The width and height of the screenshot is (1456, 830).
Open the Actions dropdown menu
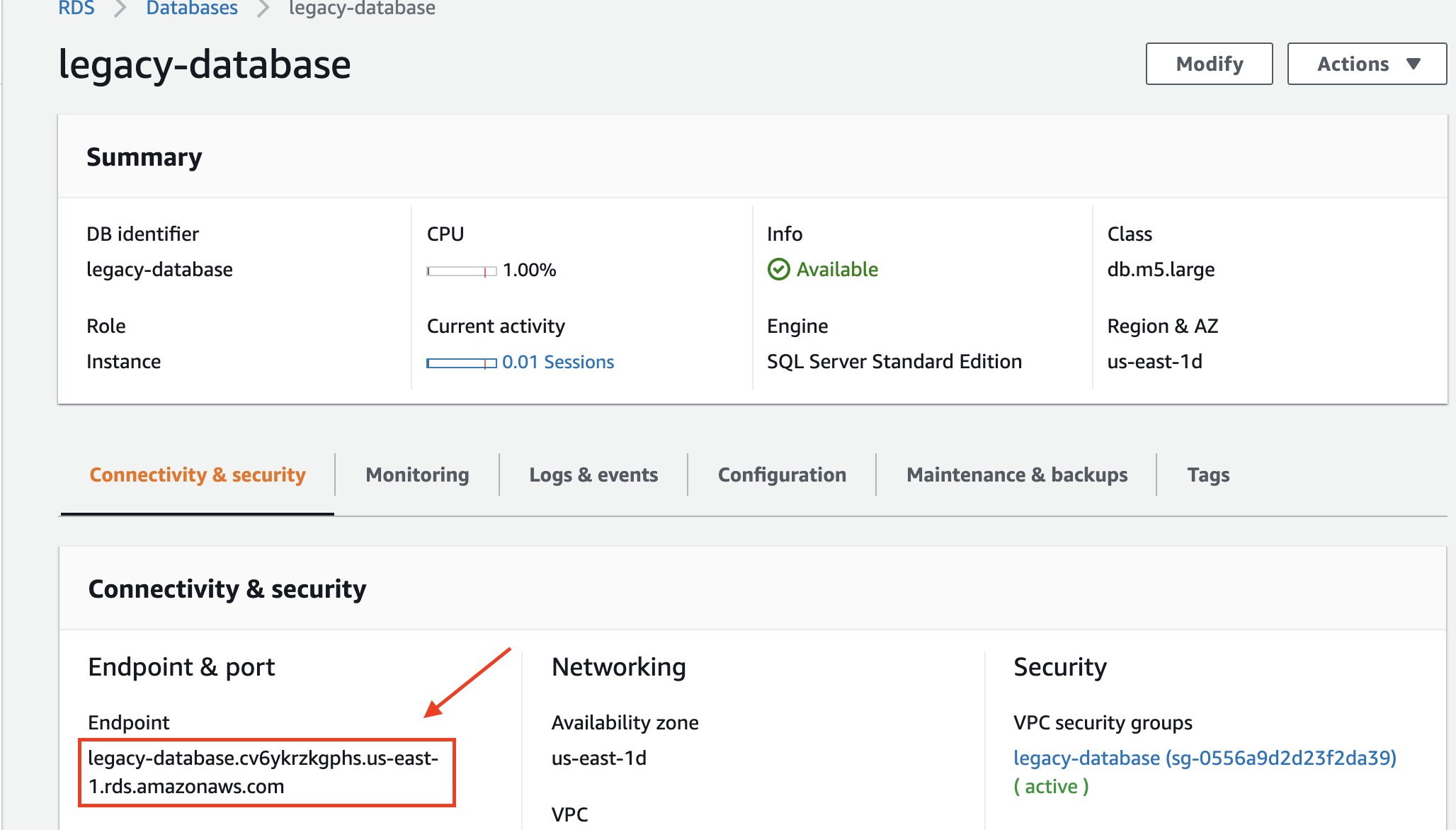(x=1367, y=64)
